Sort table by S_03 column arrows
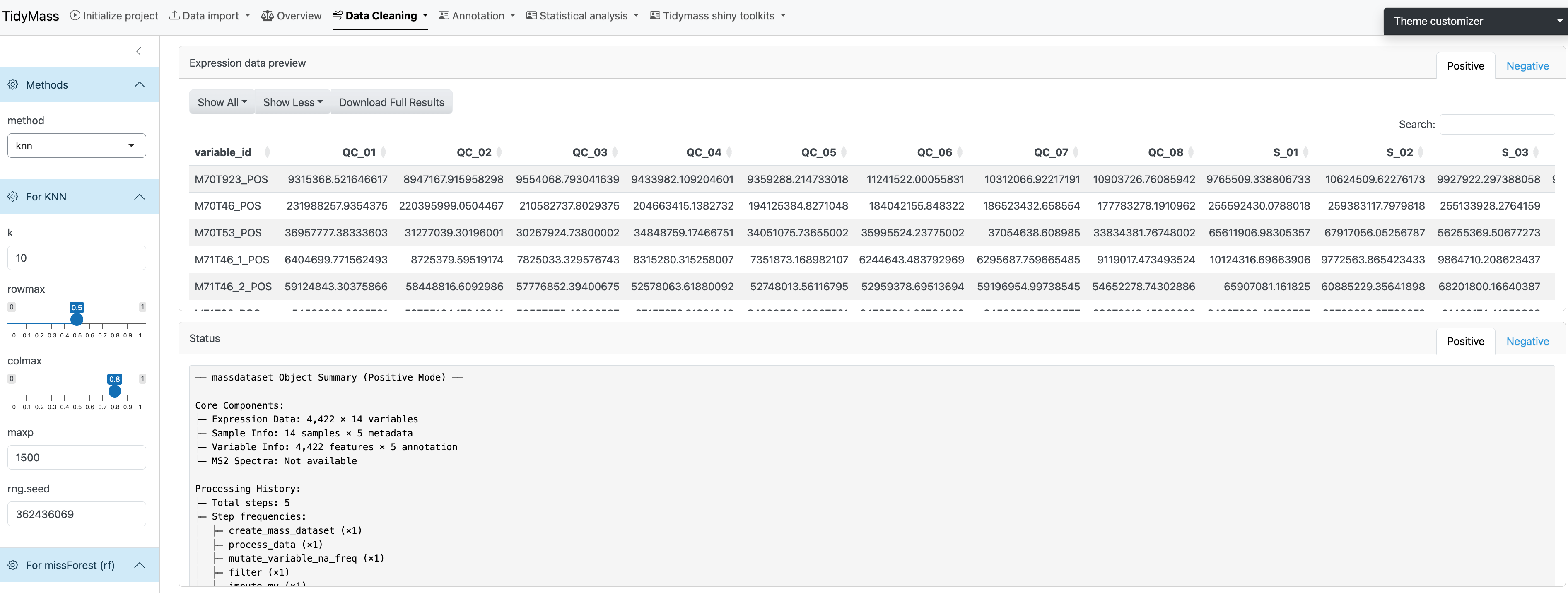 tap(1536, 152)
